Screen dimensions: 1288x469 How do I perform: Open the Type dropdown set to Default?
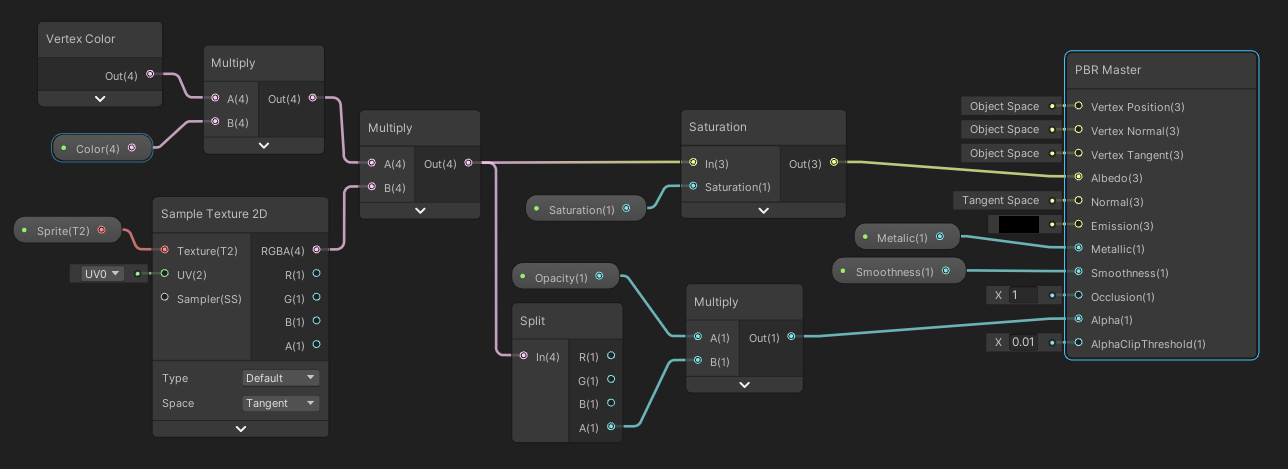280,378
